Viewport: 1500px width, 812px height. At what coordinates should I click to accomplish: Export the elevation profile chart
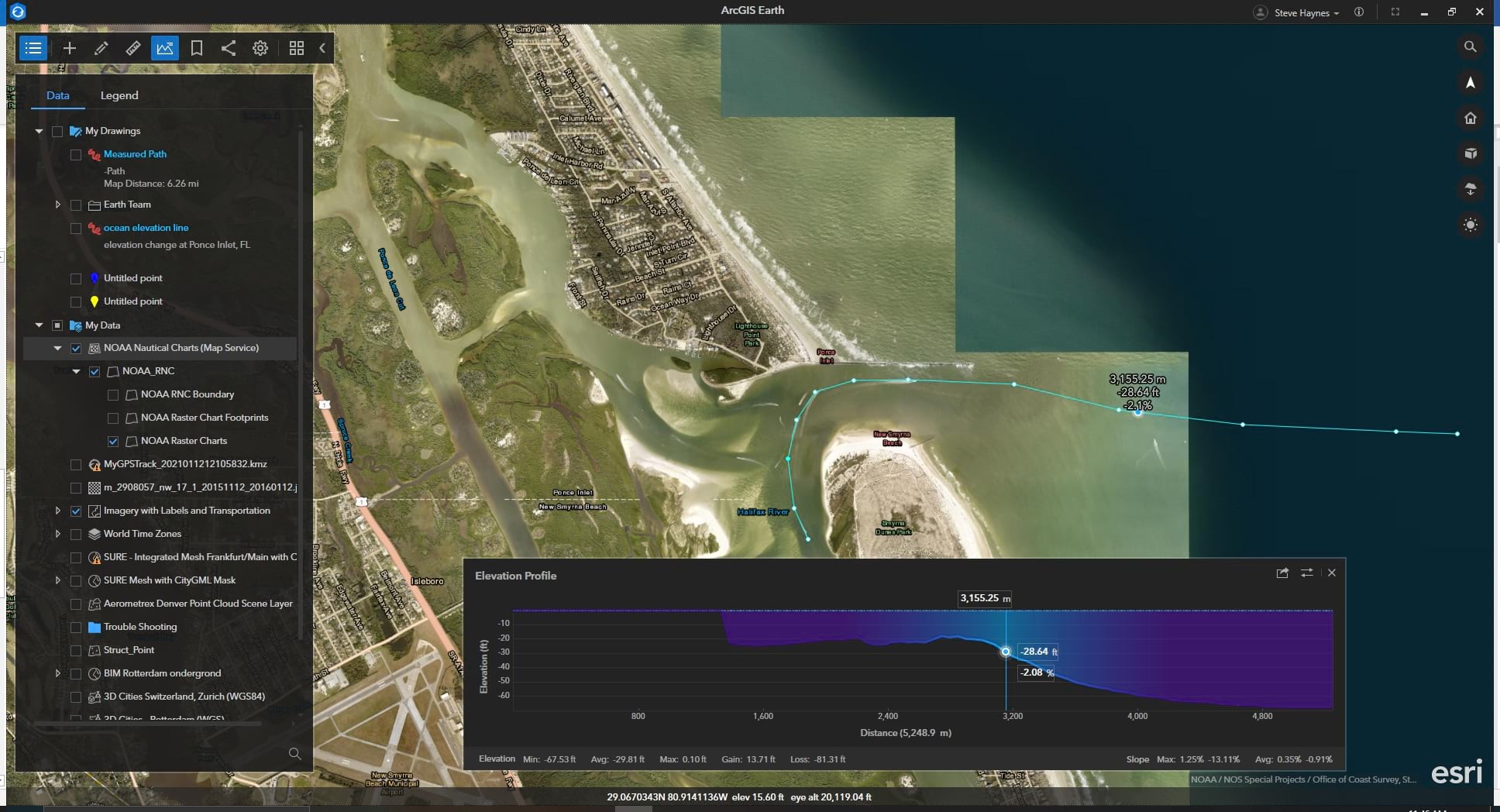click(x=1282, y=573)
